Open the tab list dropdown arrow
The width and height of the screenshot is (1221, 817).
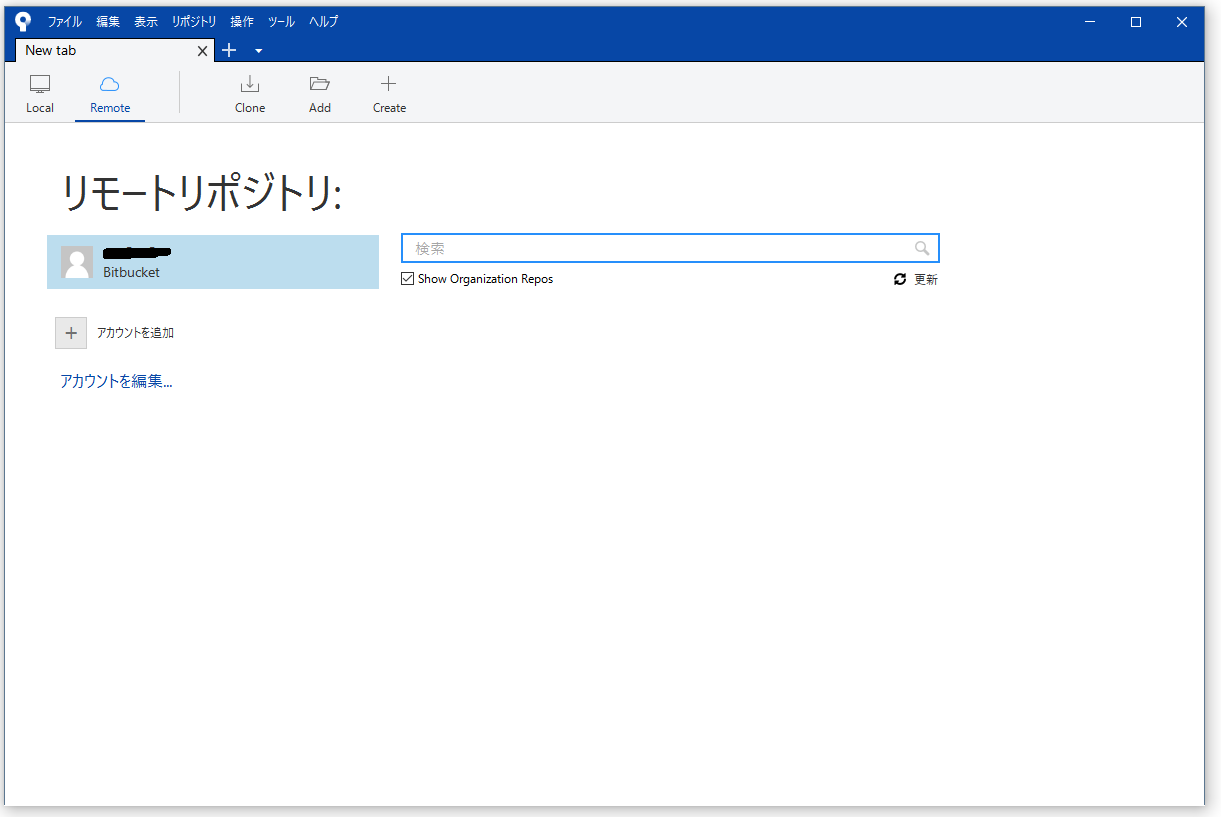258,51
